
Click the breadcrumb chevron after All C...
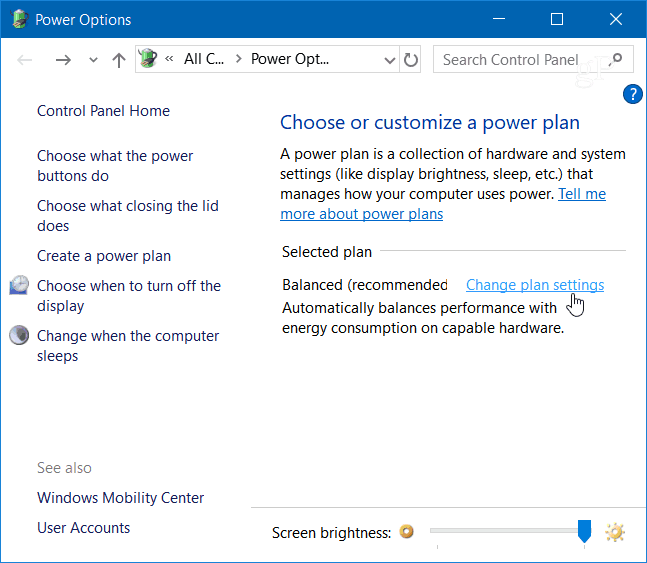(x=238, y=59)
